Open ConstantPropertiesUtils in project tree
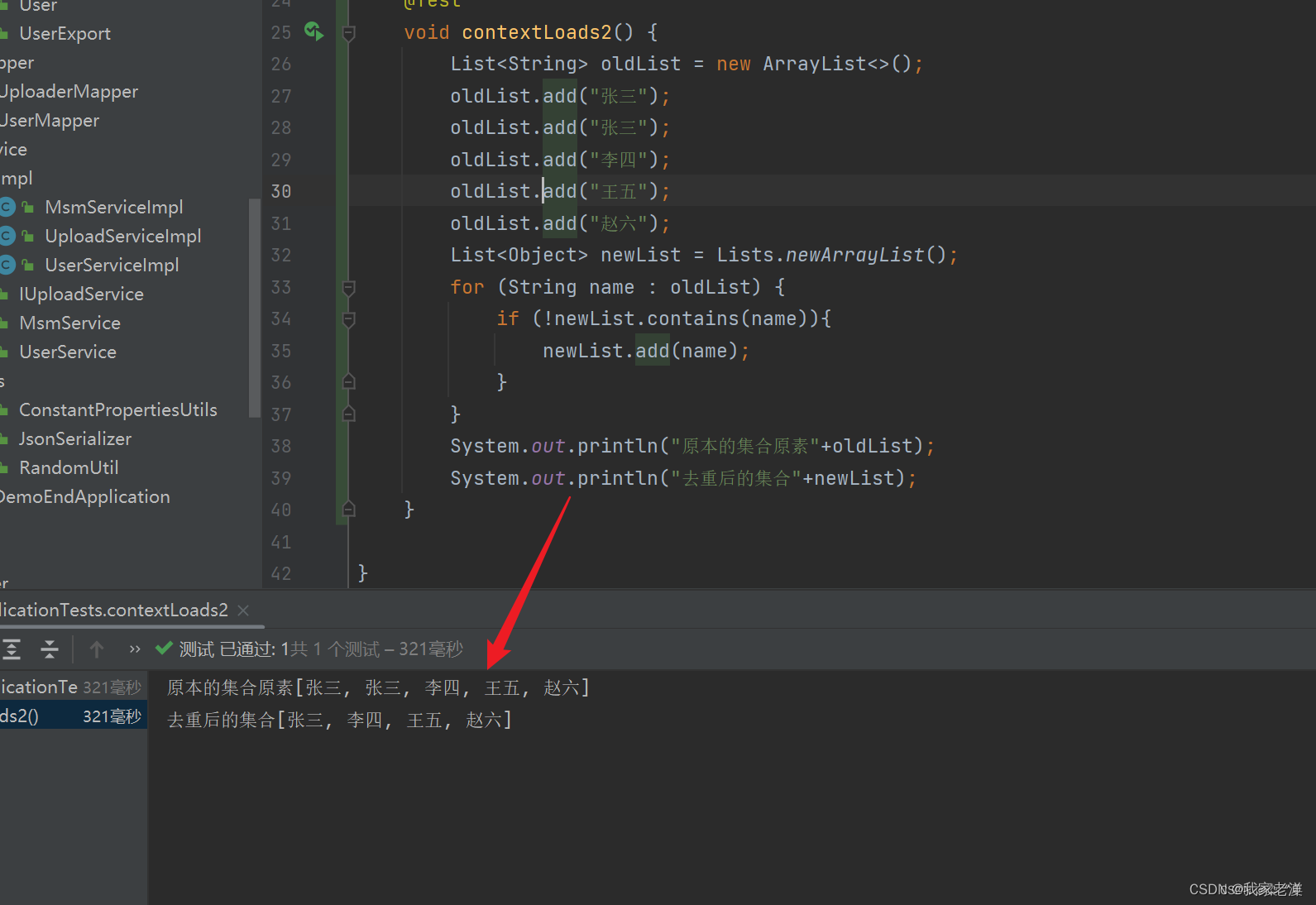The width and height of the screenshot is (1316, 905). 118,409
